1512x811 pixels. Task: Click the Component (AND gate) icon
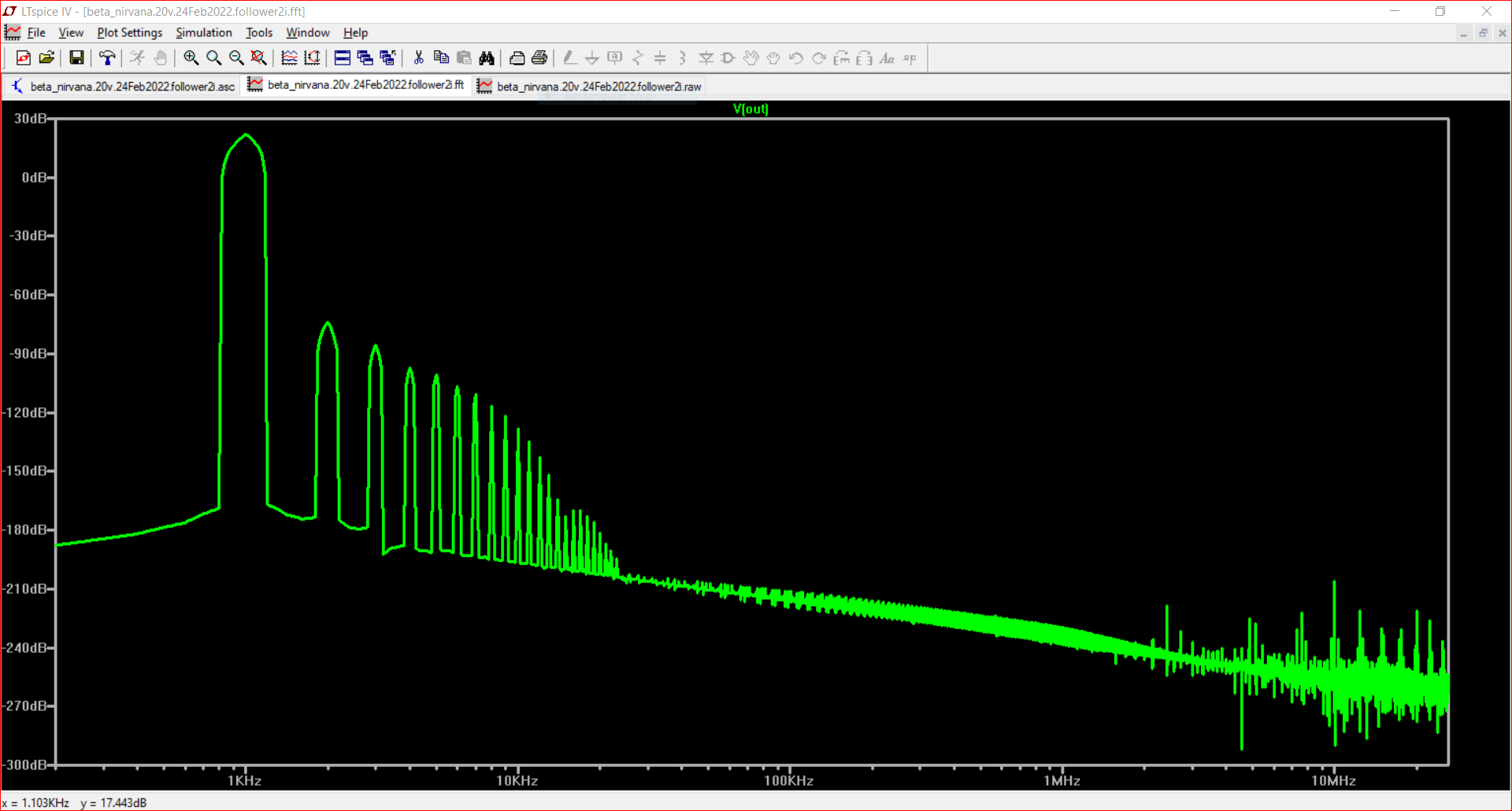coord(728,57)
